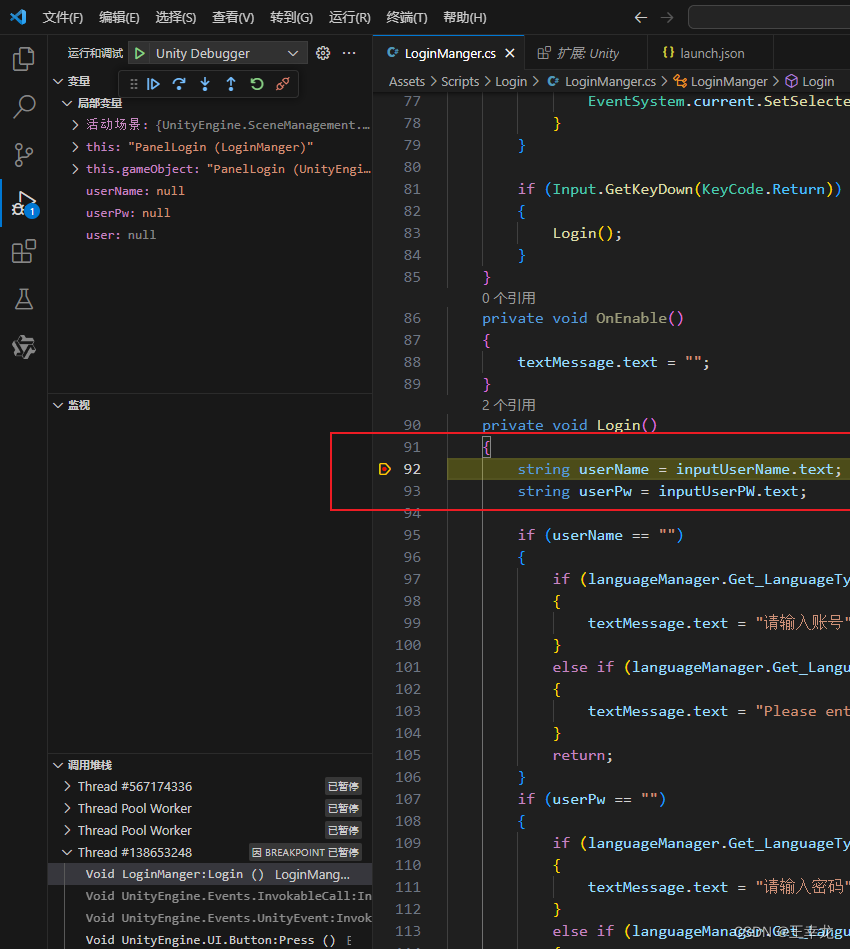The width and height of the screenshot is (850, 949).
Task: Disconnect the Unity Debugger
Action: (280, 84)
